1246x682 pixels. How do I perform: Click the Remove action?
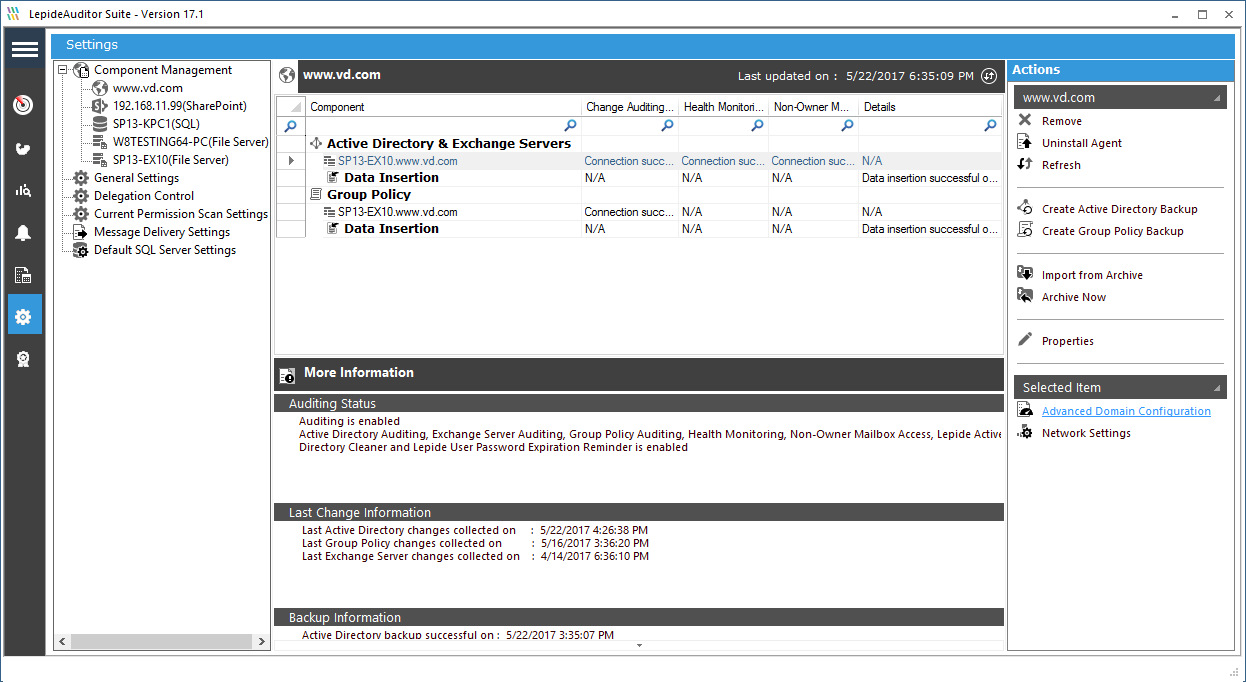coord(1061,121)
